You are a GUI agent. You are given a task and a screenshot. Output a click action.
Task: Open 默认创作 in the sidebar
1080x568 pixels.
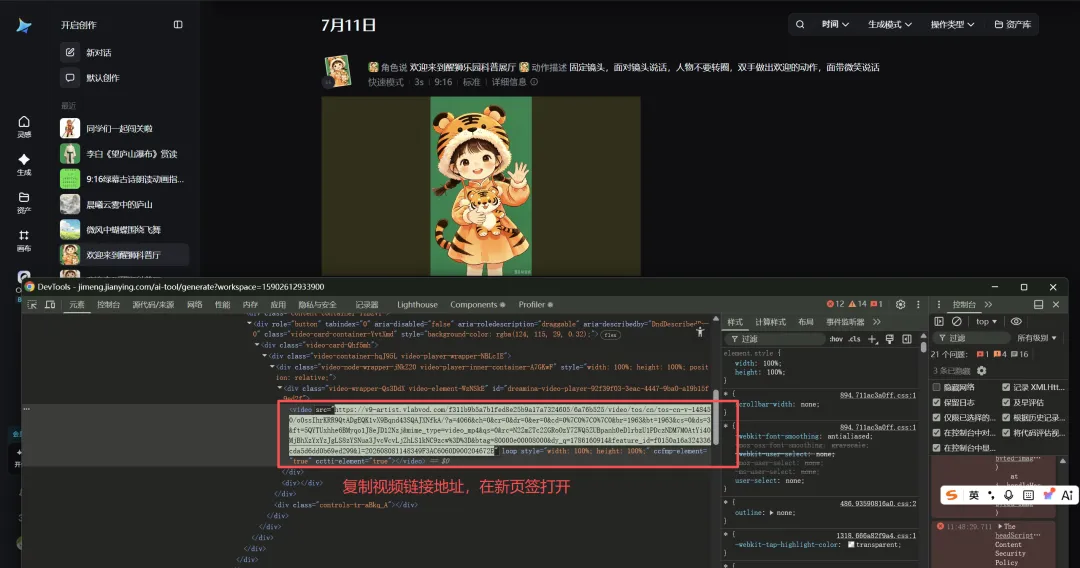coord(102,78)
